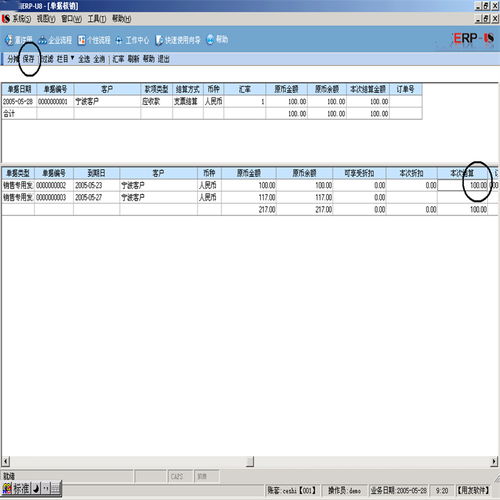
Task: Open the IME soft keyboard icon
Action: click(x=56, y=489)
